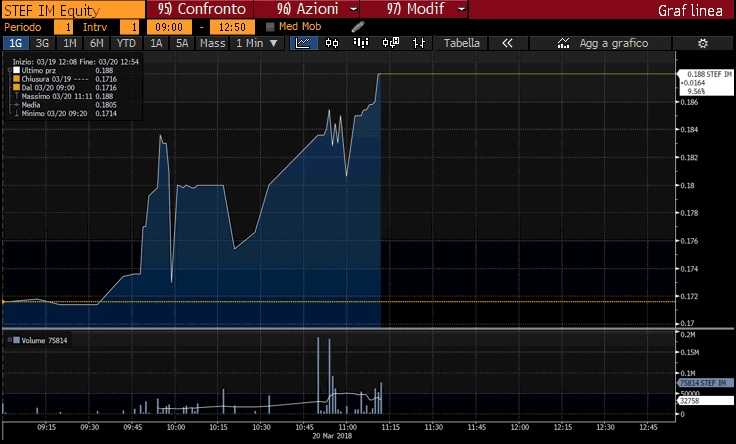This screenshot has width=736, height=444.
Task: Click the 32758 volume average label
Action: coord(705,401)
